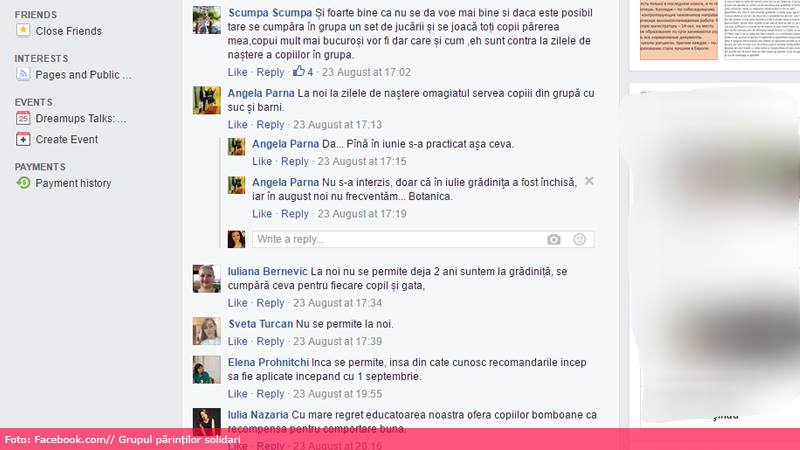Select the Payment history menu item

(x=73, y=183)
